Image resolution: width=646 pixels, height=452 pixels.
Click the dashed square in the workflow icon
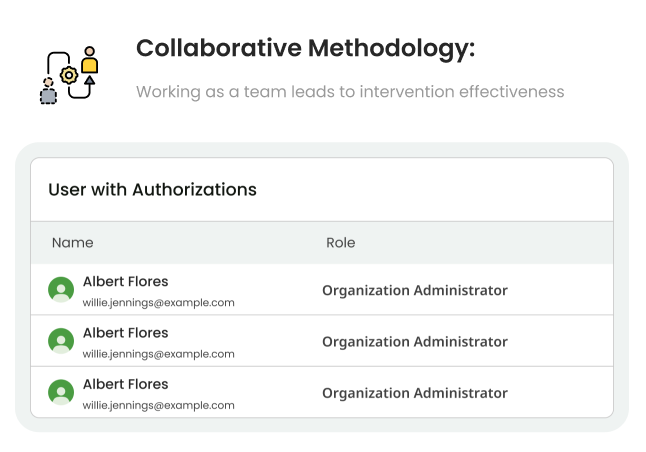(48, 96)
